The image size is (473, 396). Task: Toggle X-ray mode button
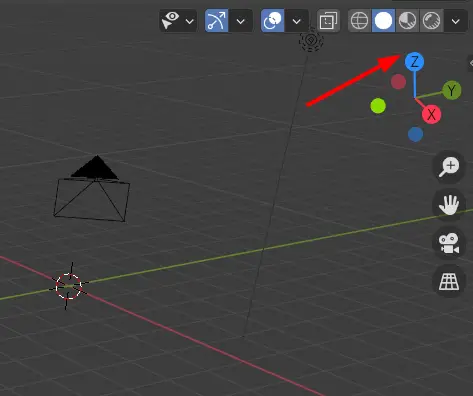coord(328,21)
